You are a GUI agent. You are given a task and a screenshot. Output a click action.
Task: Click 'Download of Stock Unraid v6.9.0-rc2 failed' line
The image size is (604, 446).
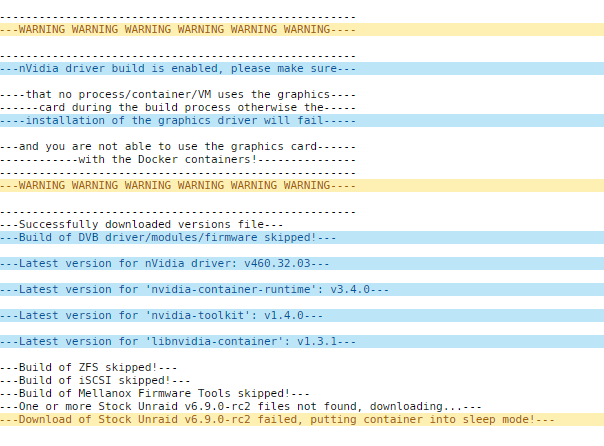click(302, 420)
